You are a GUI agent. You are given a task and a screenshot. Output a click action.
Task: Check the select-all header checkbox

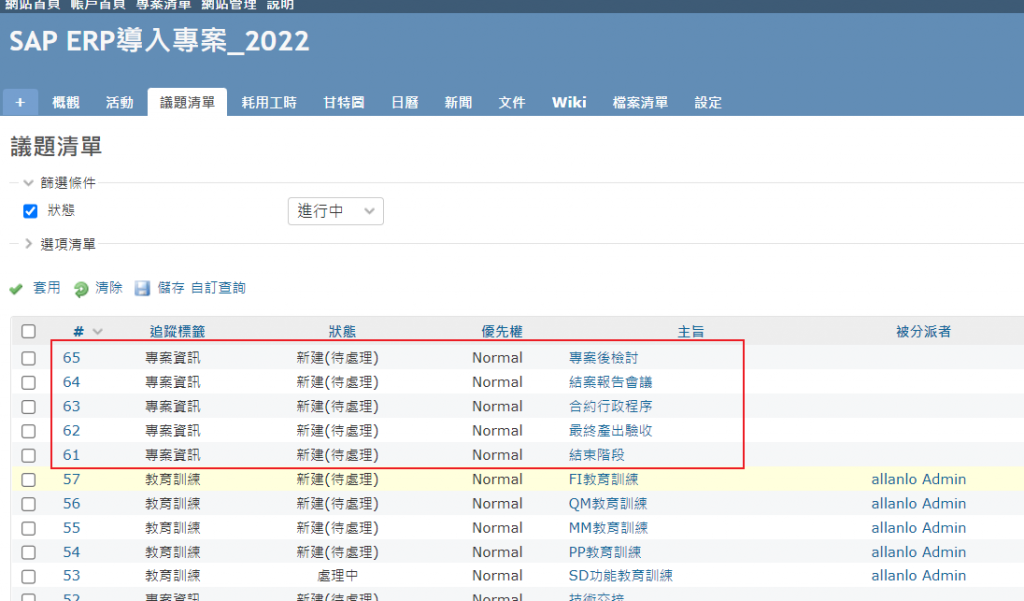[x=28, y=331]
